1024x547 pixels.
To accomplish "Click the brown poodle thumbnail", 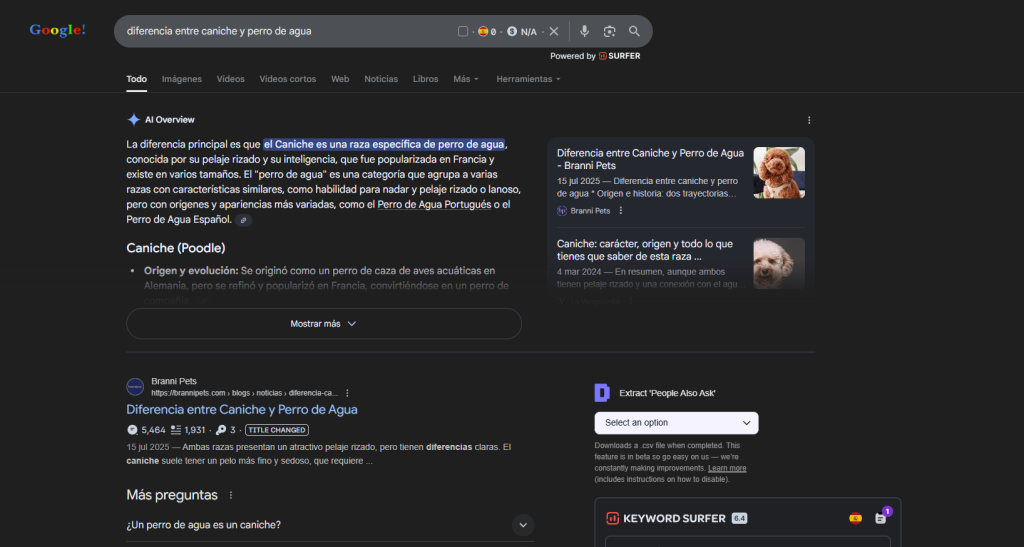I will [x=779, y=173].
